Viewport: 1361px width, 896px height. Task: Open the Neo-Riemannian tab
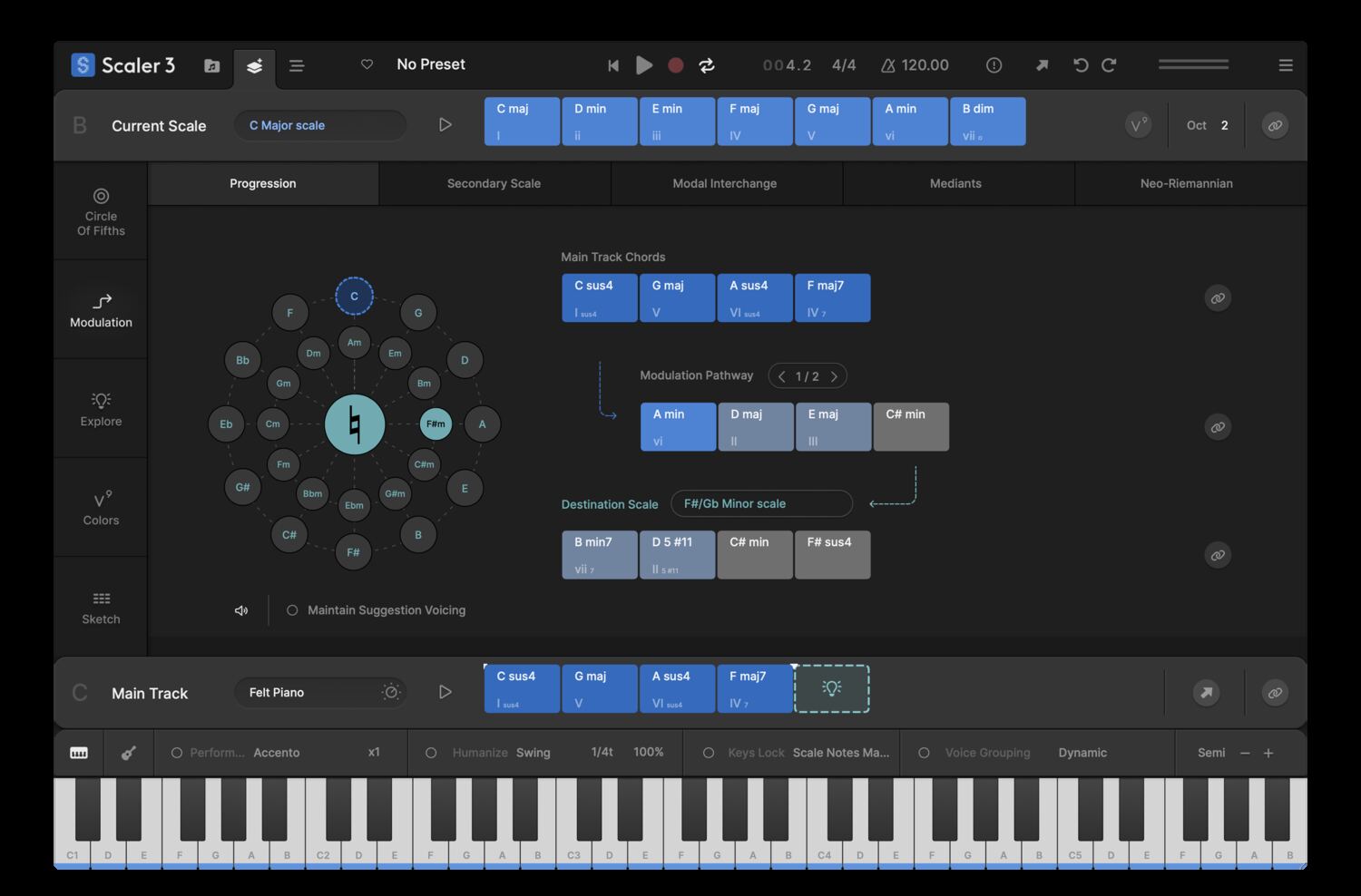[1186, 183]
